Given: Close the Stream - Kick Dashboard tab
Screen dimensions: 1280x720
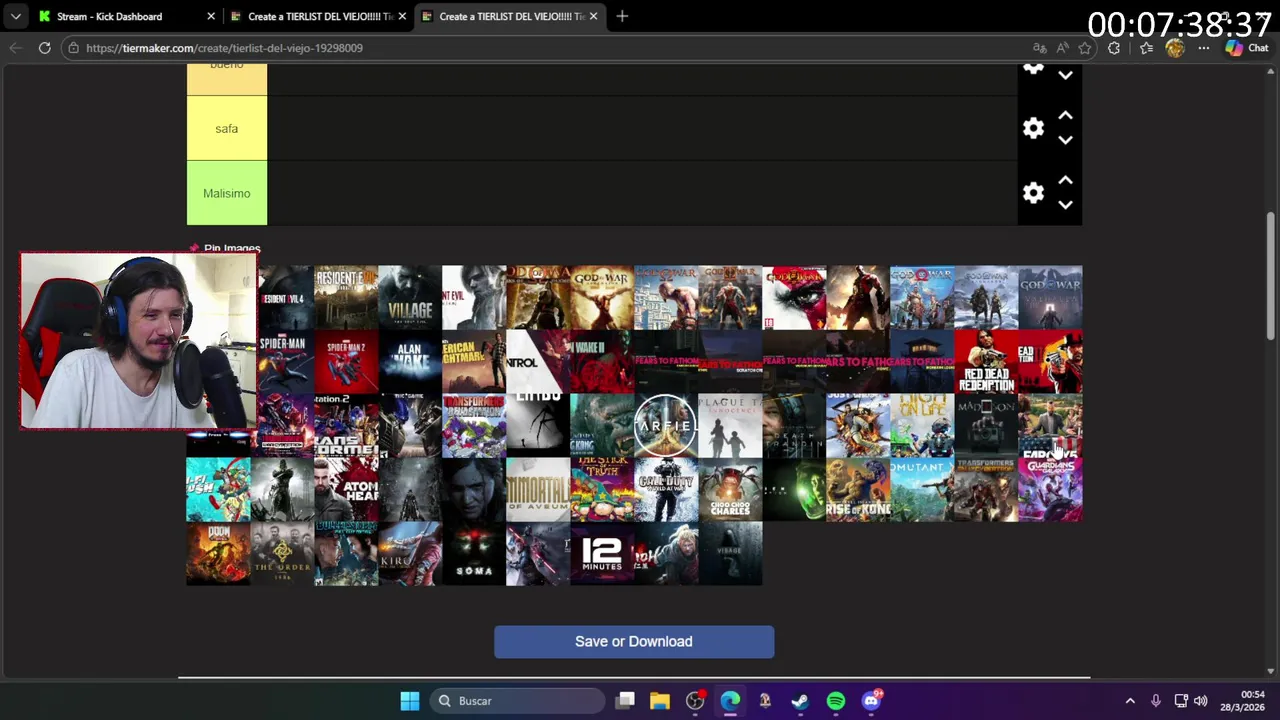Looking at the screenshot, I should [x=211, y=16].
